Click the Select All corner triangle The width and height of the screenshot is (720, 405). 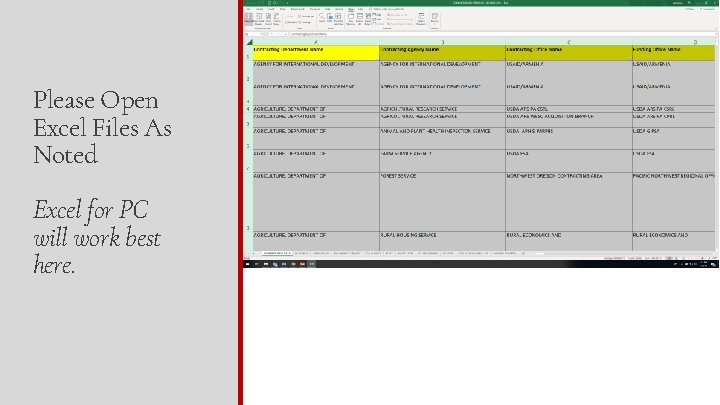coord(249,42)
